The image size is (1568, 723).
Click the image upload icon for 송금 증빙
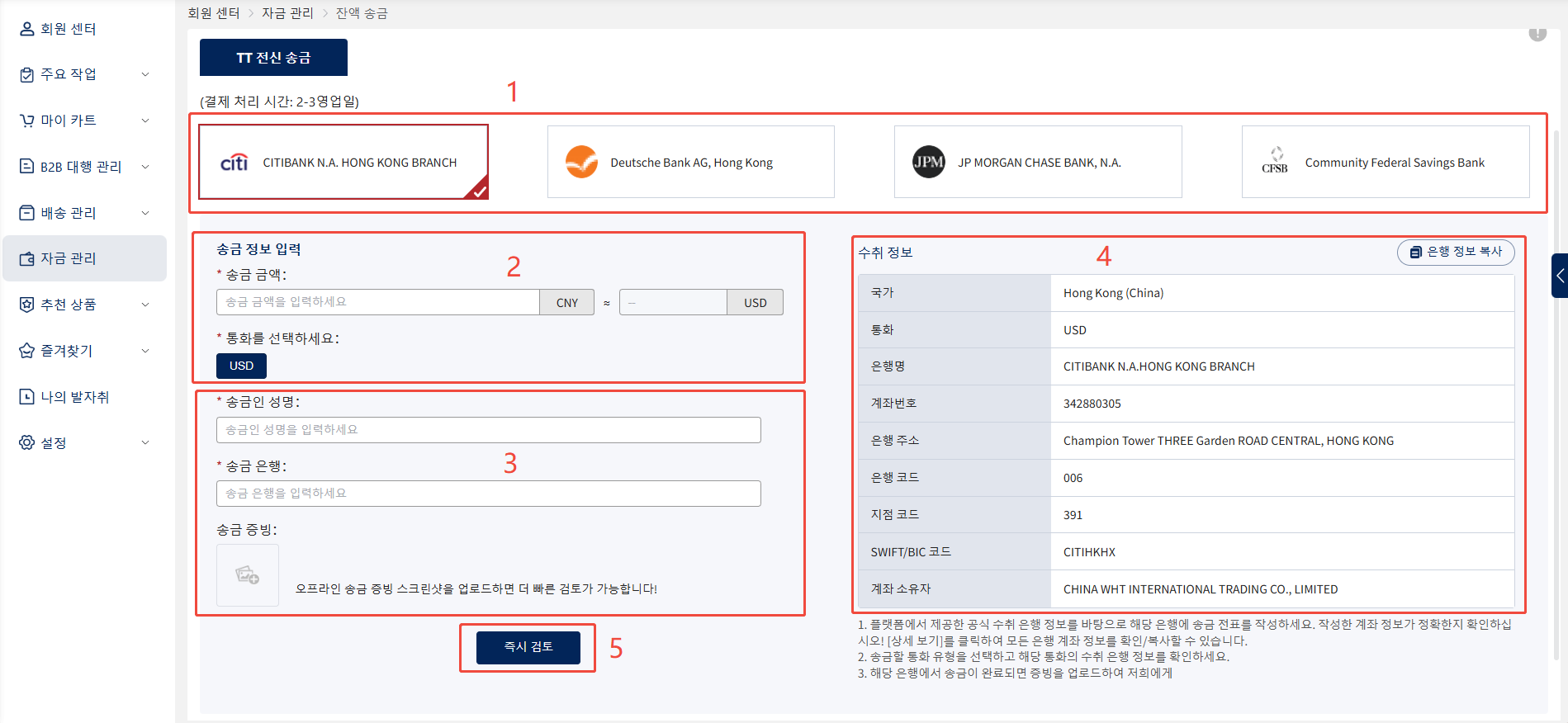tap(248, 575)
